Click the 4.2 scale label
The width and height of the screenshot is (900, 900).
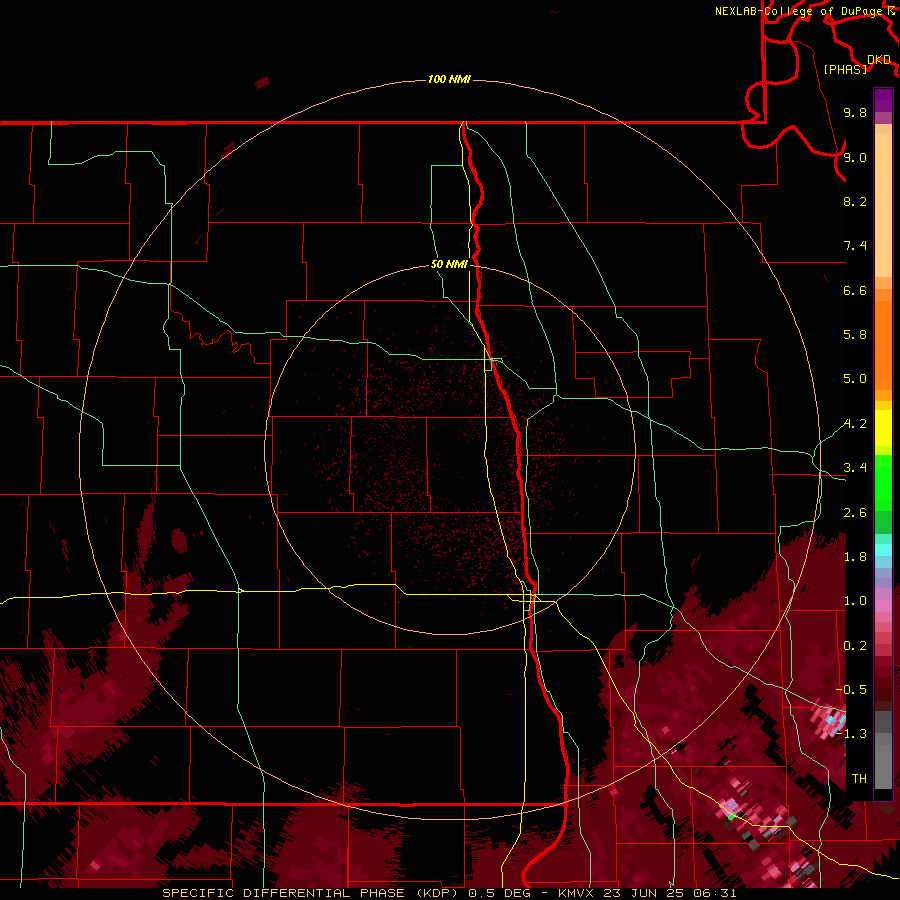pyautogui.click(x=855, y=424)
